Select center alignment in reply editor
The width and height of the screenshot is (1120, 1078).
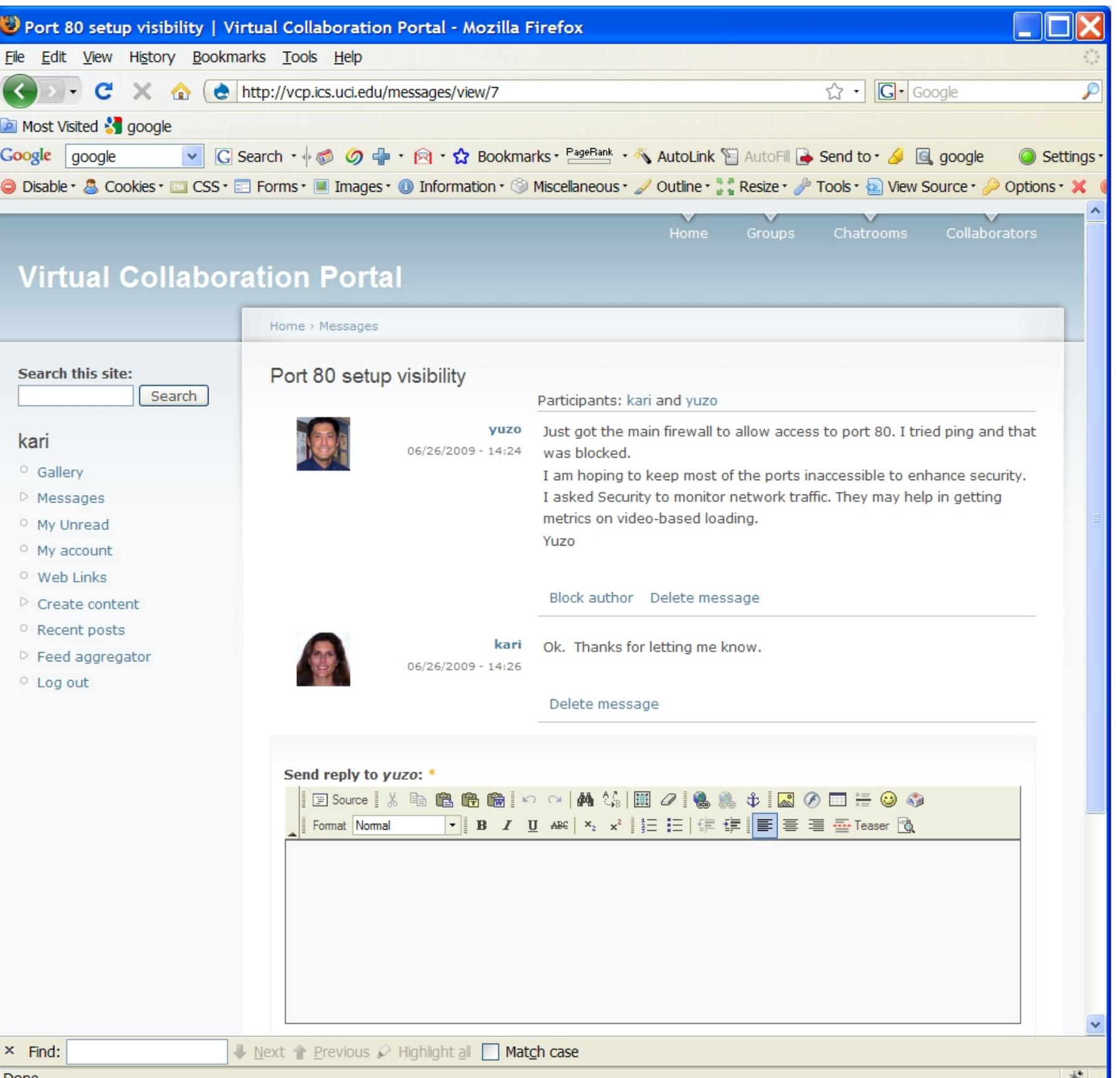coord(791,826)
